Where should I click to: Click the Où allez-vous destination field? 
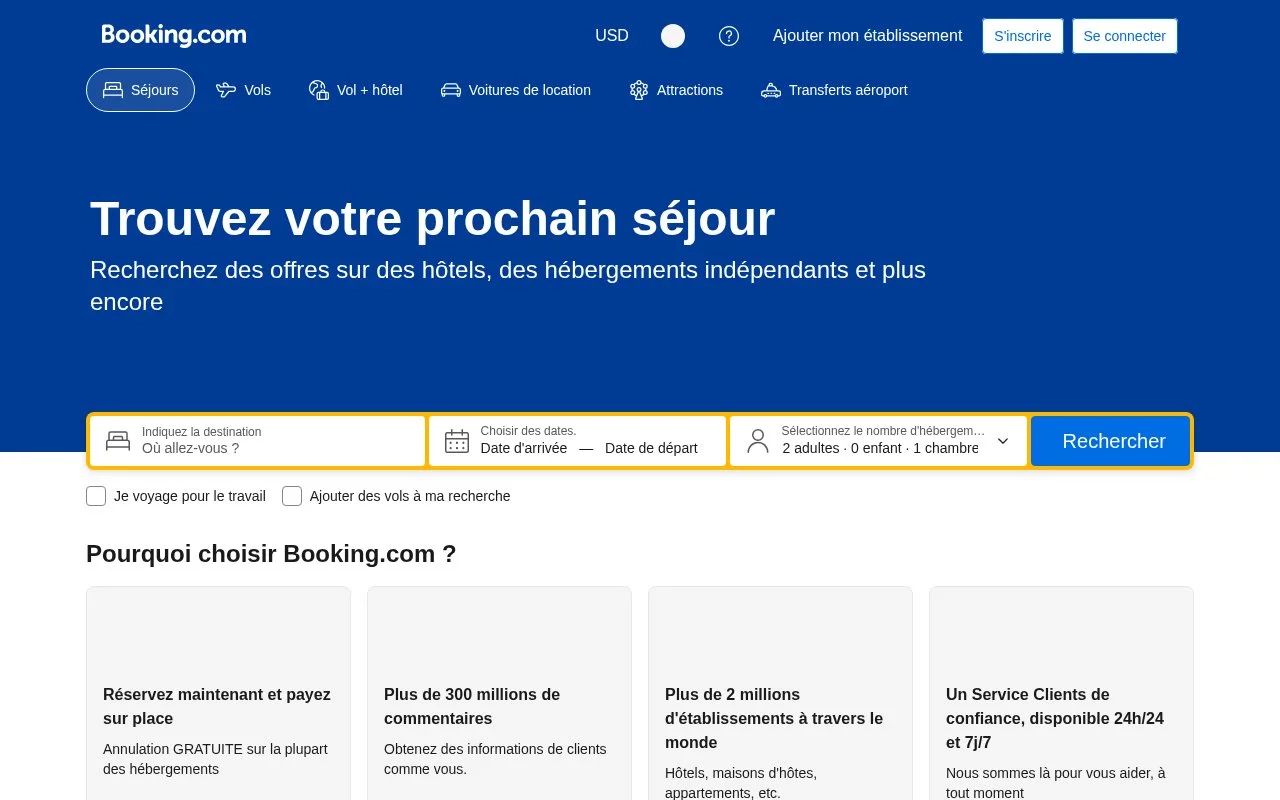point(258,441)
